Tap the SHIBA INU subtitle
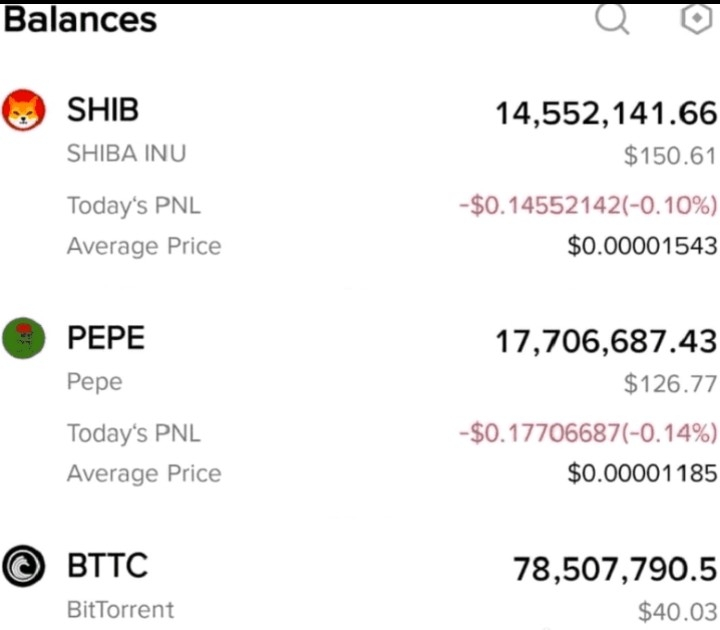 [x=126, y=153]
